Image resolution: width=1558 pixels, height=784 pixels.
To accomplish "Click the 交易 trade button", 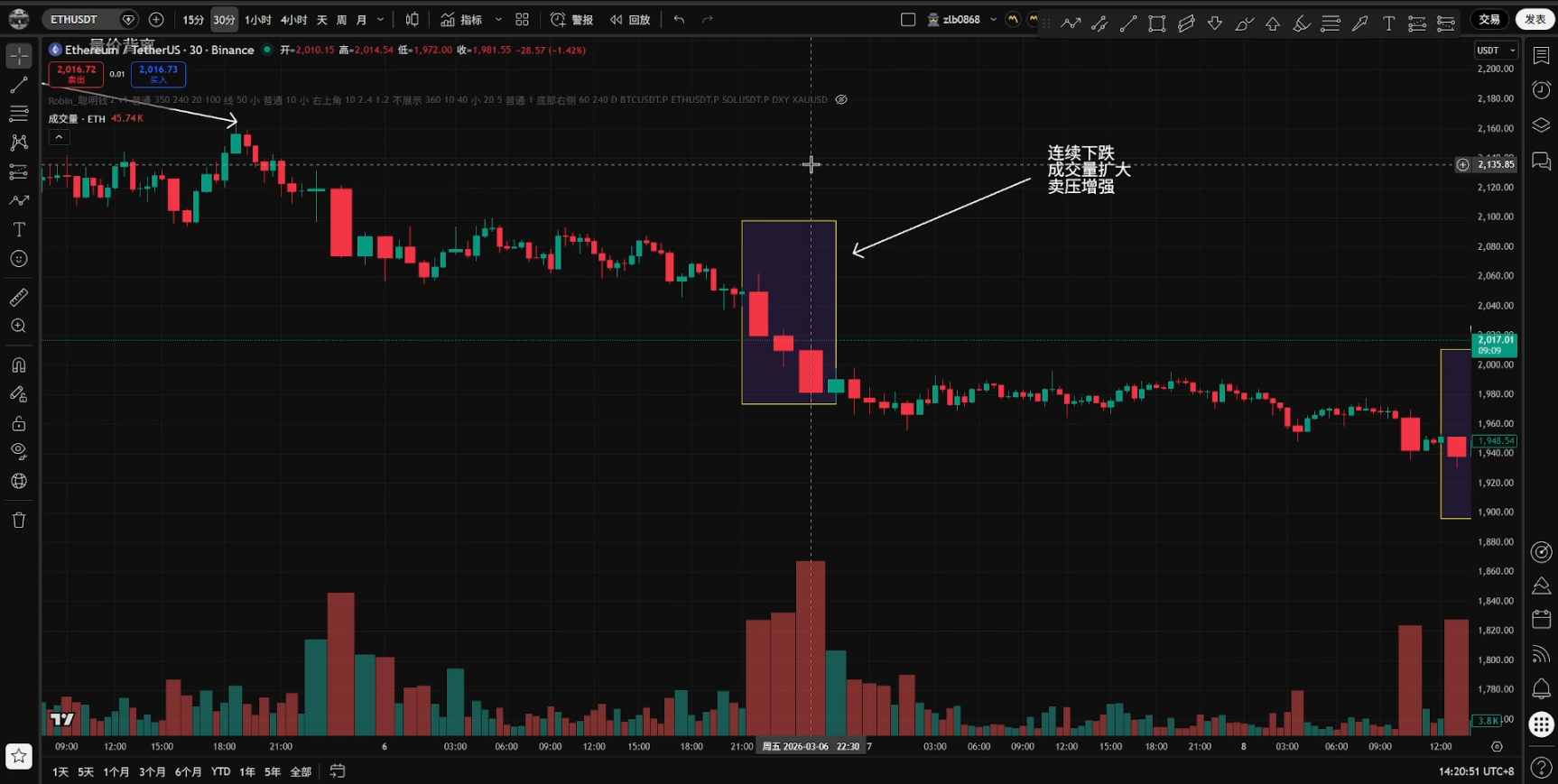I will click(1489, 19).
